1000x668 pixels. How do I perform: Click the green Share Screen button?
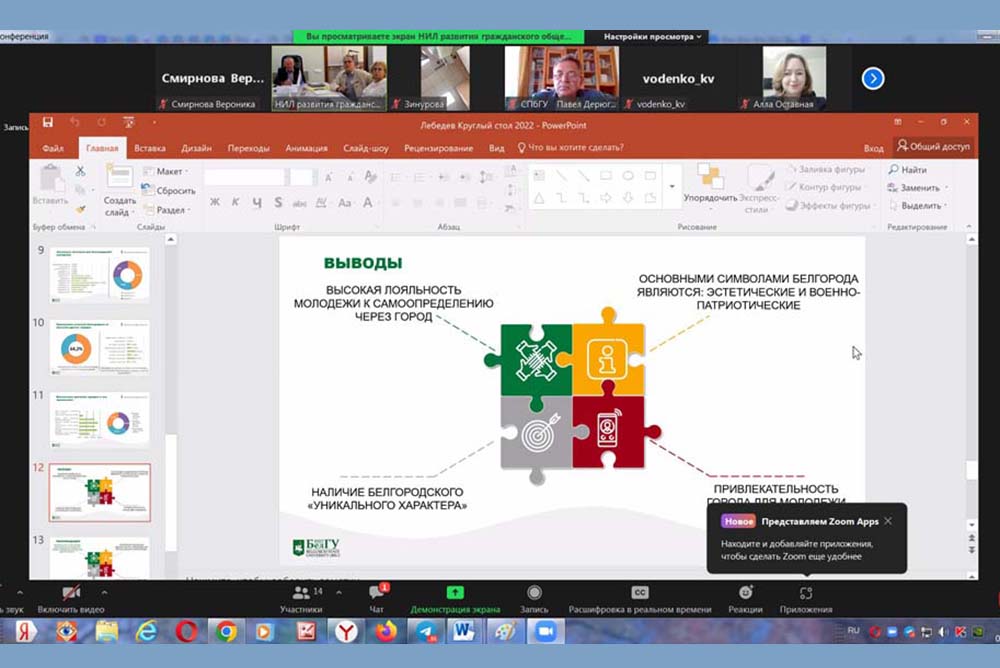(455, 595)
